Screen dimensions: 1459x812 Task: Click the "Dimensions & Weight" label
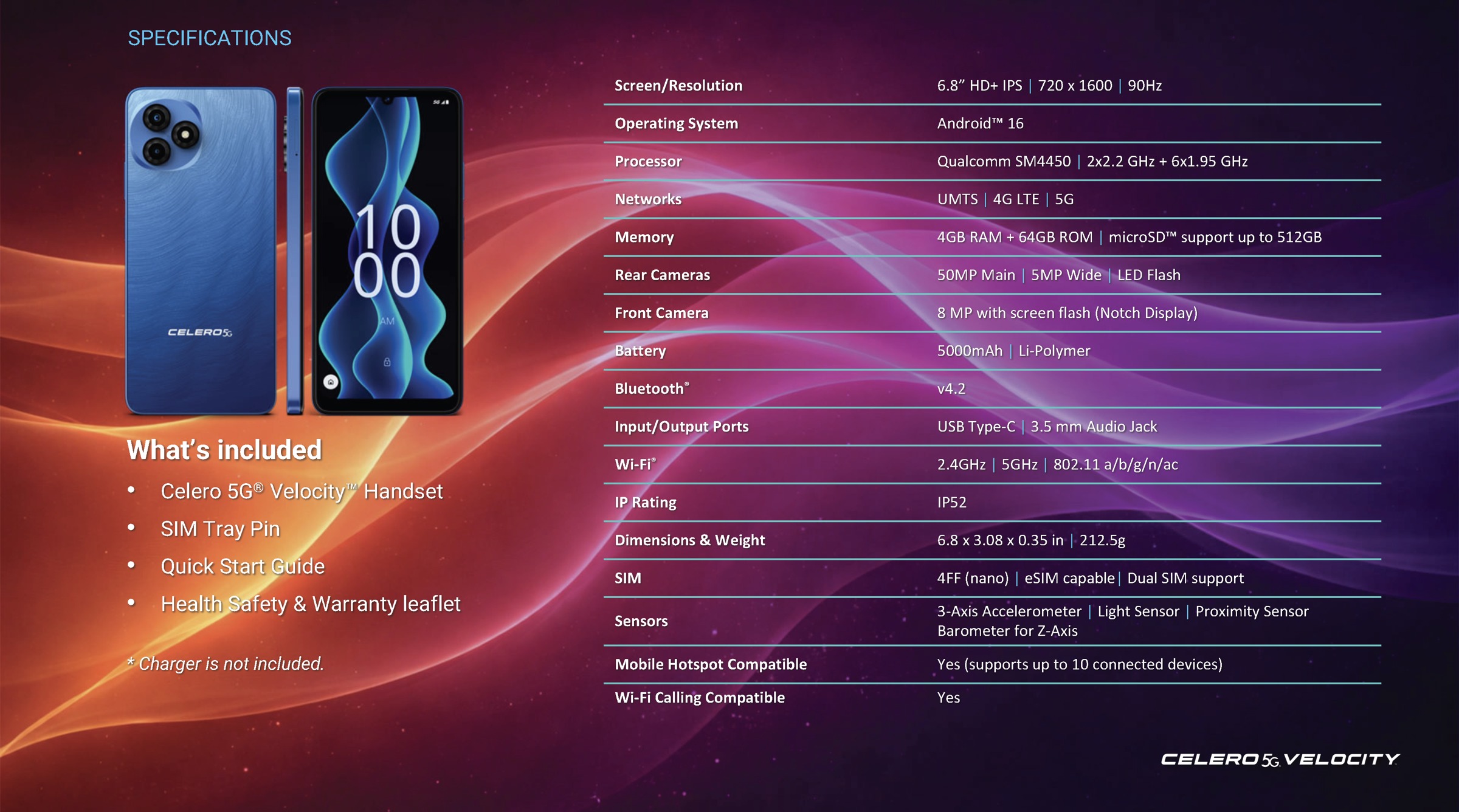click(689, 540)
